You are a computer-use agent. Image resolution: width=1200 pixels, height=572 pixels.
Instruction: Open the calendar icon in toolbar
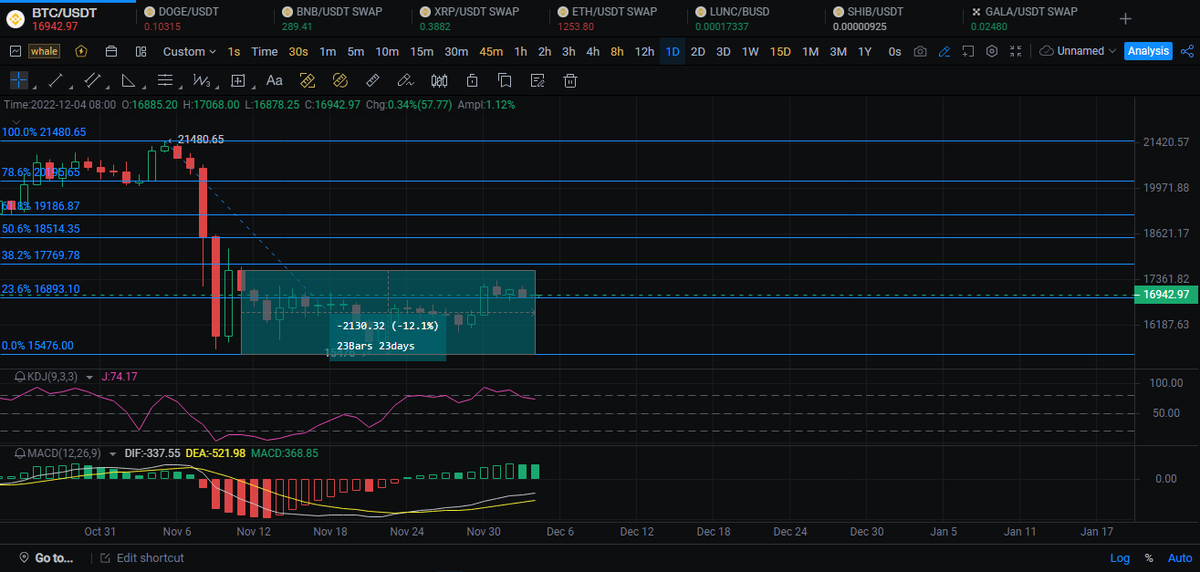(111, 51)
